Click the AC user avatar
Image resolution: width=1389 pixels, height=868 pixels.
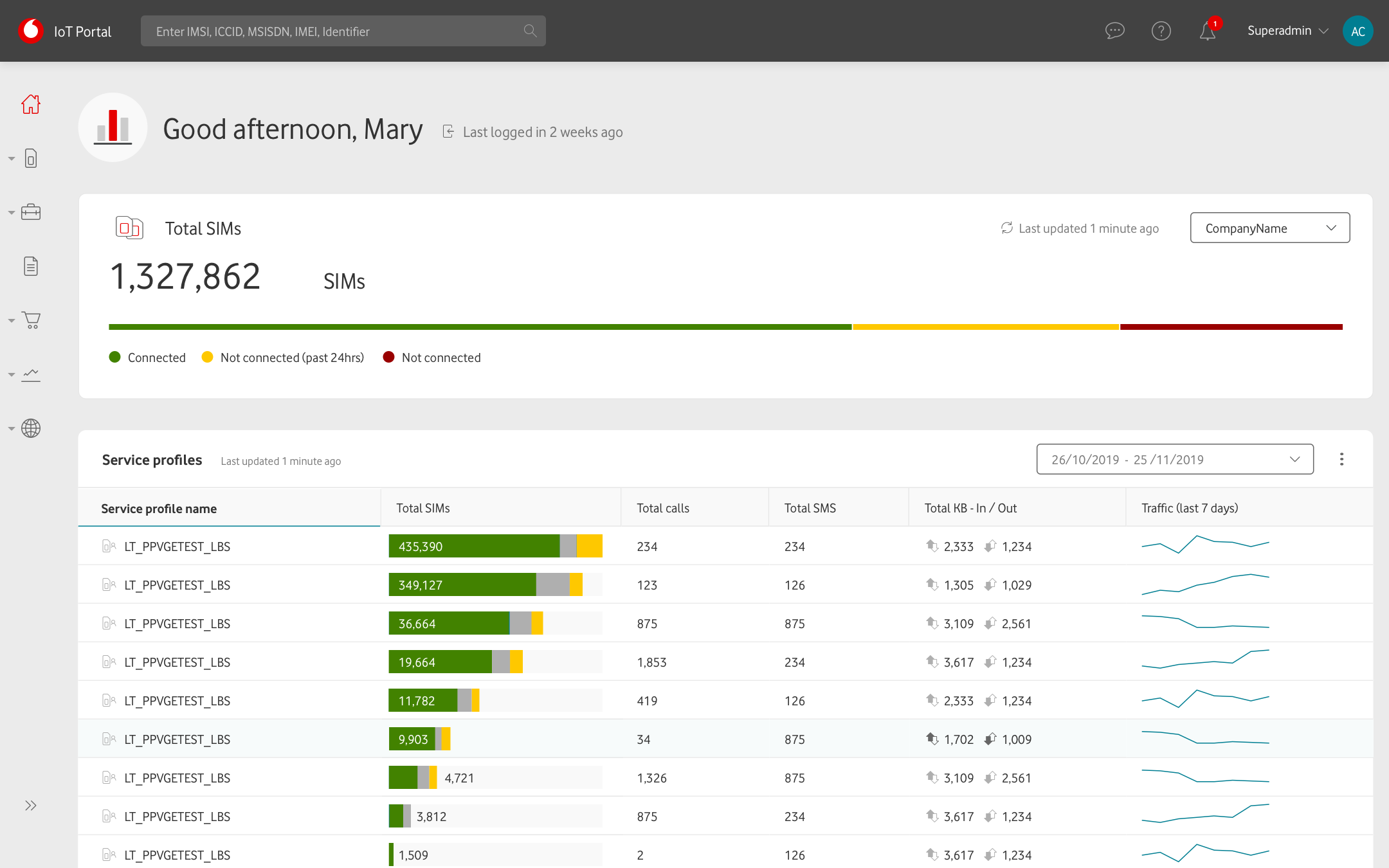click(1357, 31)
